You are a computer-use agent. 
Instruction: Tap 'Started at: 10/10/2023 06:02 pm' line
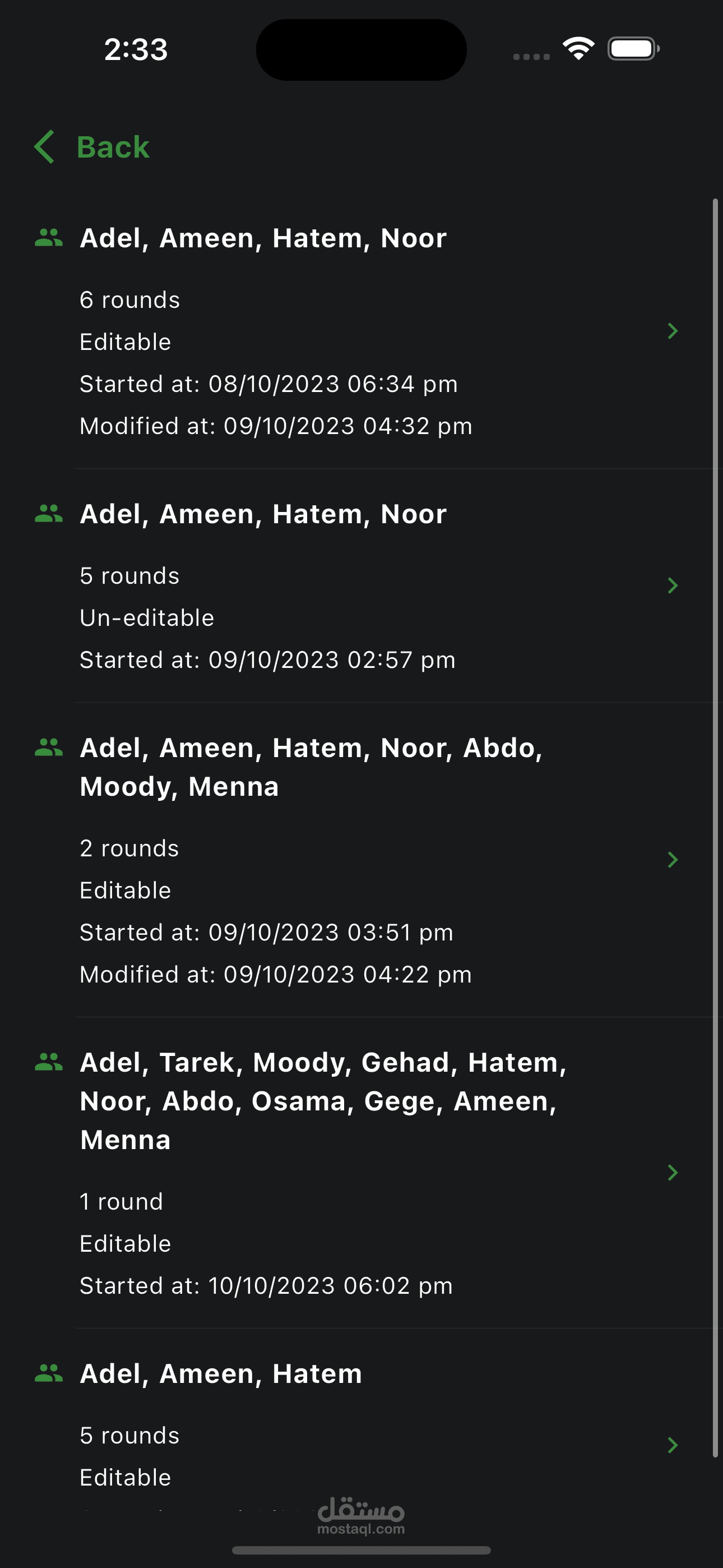266,1285
